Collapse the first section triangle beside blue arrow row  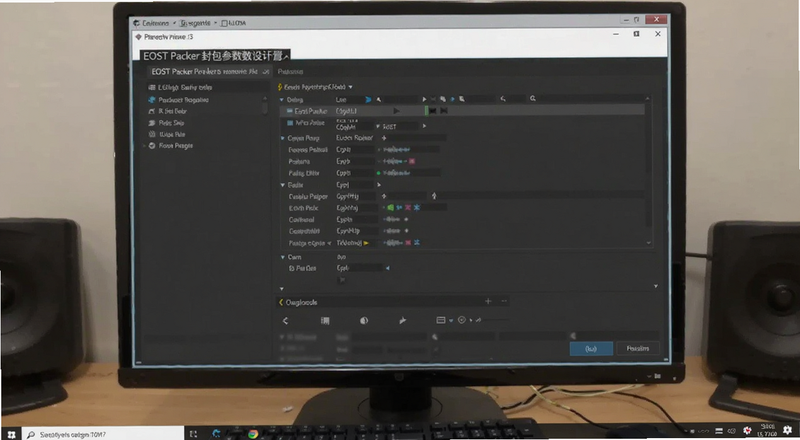click(x=282, y=100)
